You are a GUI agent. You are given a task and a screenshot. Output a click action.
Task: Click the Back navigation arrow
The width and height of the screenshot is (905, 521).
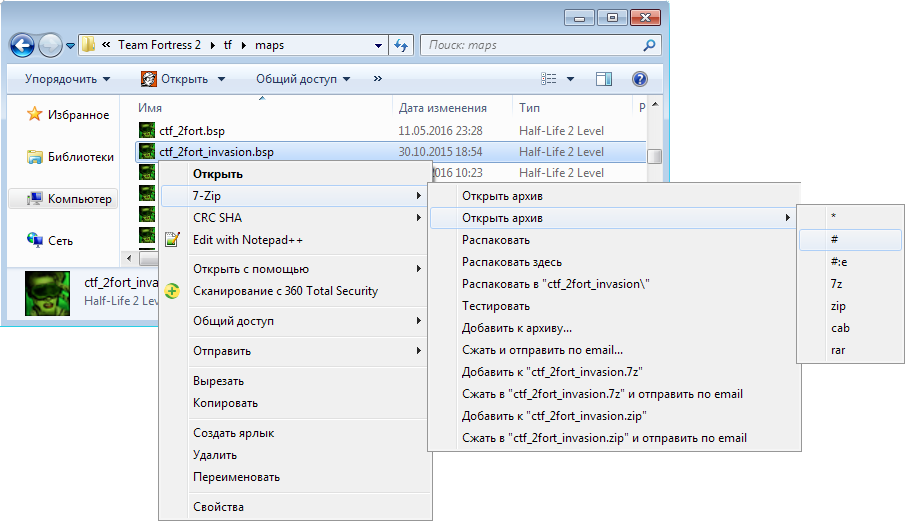pos(23,45)
